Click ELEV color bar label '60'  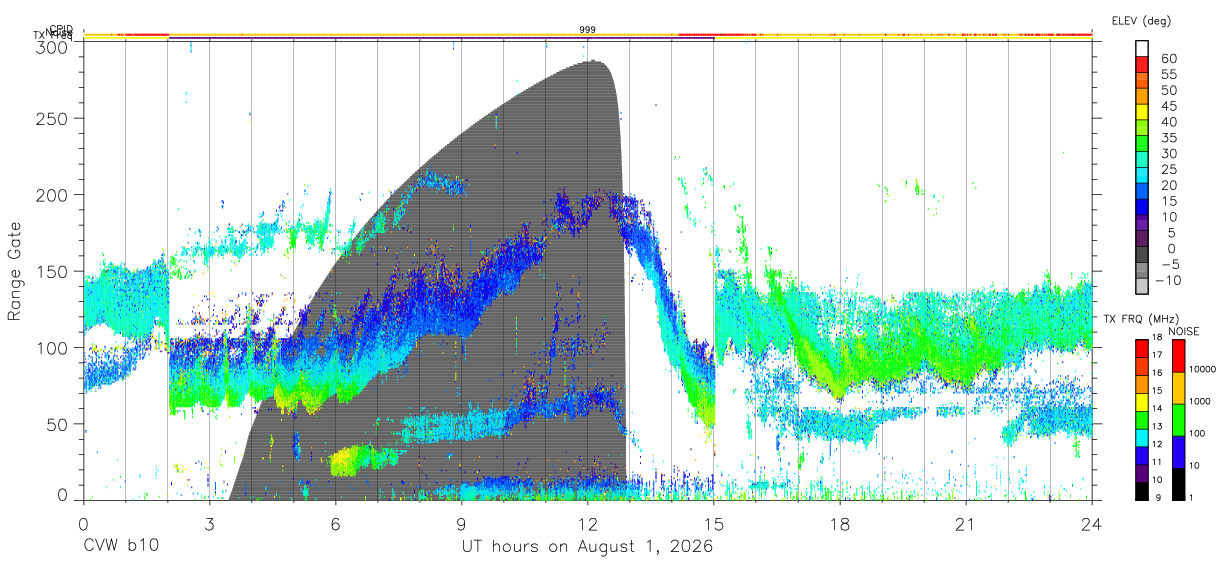point(1169,58)
